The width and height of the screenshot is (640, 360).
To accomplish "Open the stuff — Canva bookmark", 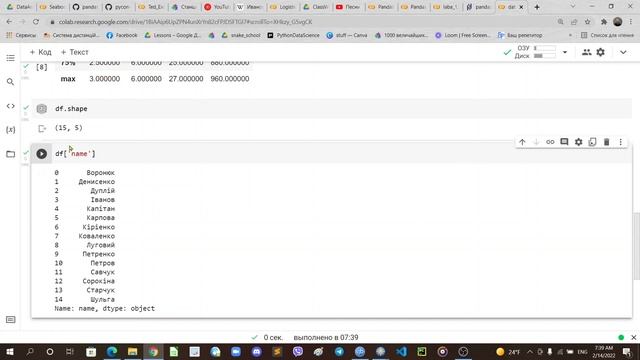I will pyautogui.click(x=347, y=36).
